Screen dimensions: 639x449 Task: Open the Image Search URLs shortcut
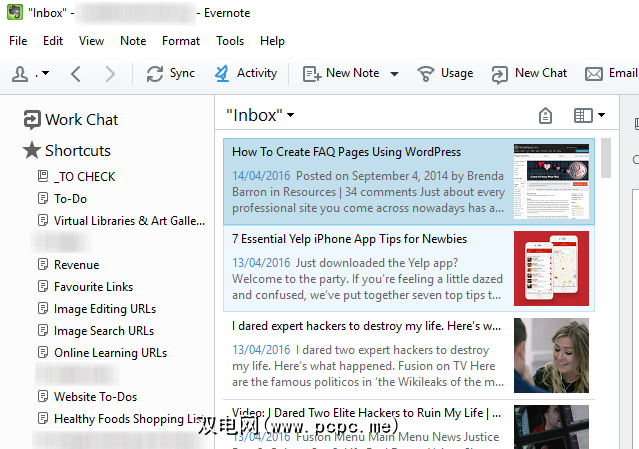click(96, 330)
